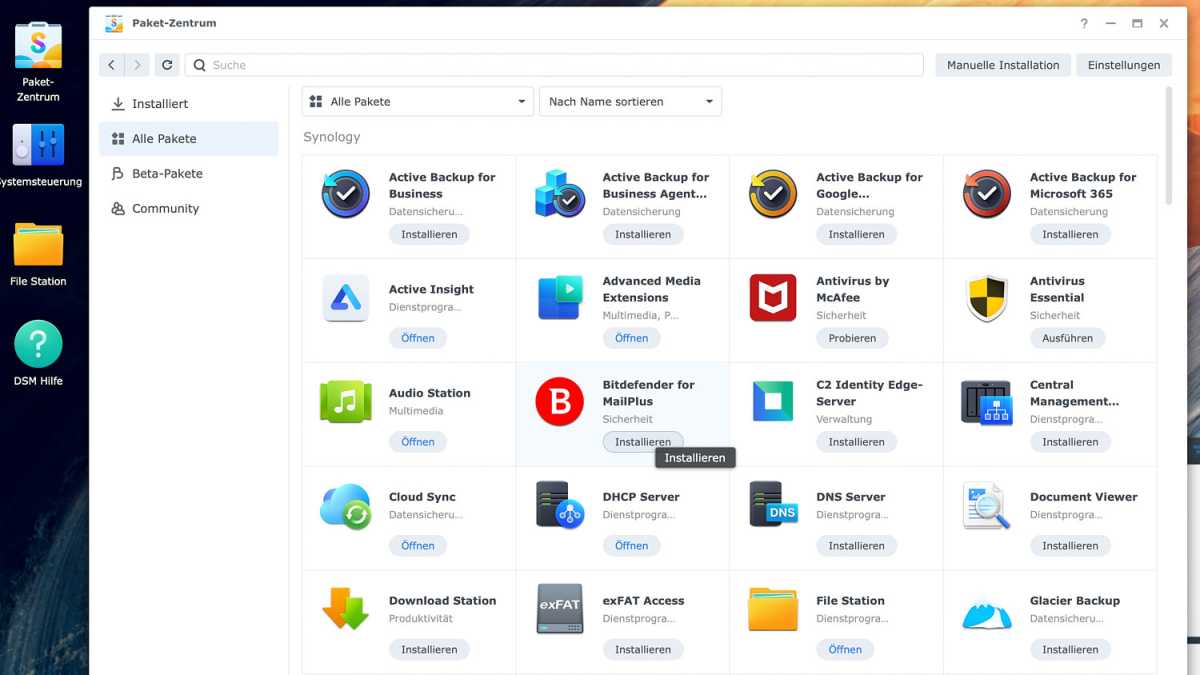
Task: Click the DNS Server icon
Action: pyautogui.click(x=773, y=504)
